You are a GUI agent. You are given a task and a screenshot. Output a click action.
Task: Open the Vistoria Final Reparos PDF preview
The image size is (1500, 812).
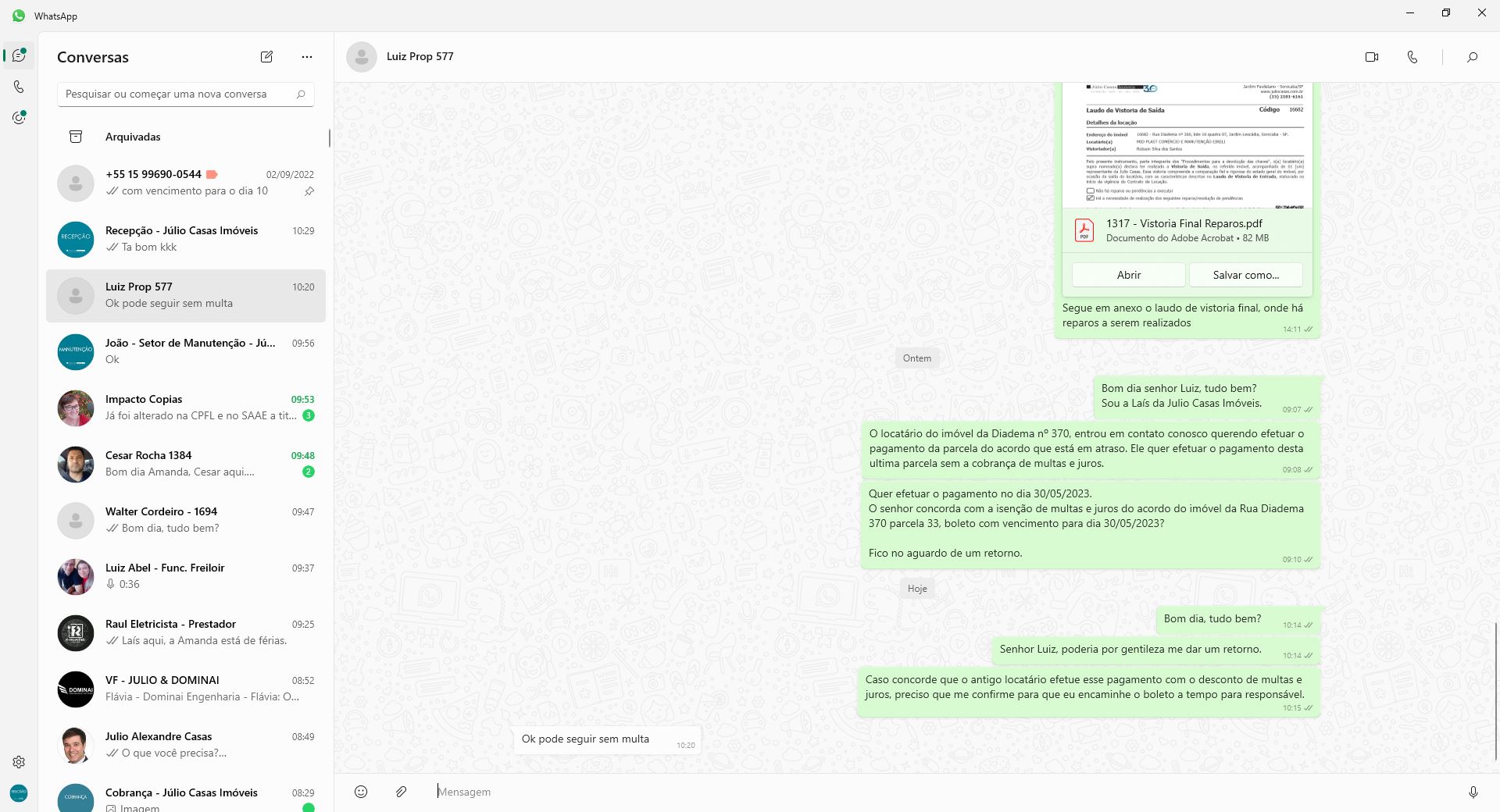pos(1187,145)
